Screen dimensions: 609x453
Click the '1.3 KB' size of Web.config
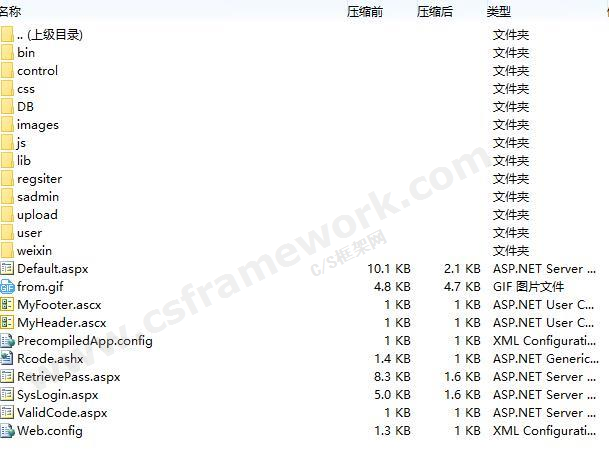click(392, 431)
